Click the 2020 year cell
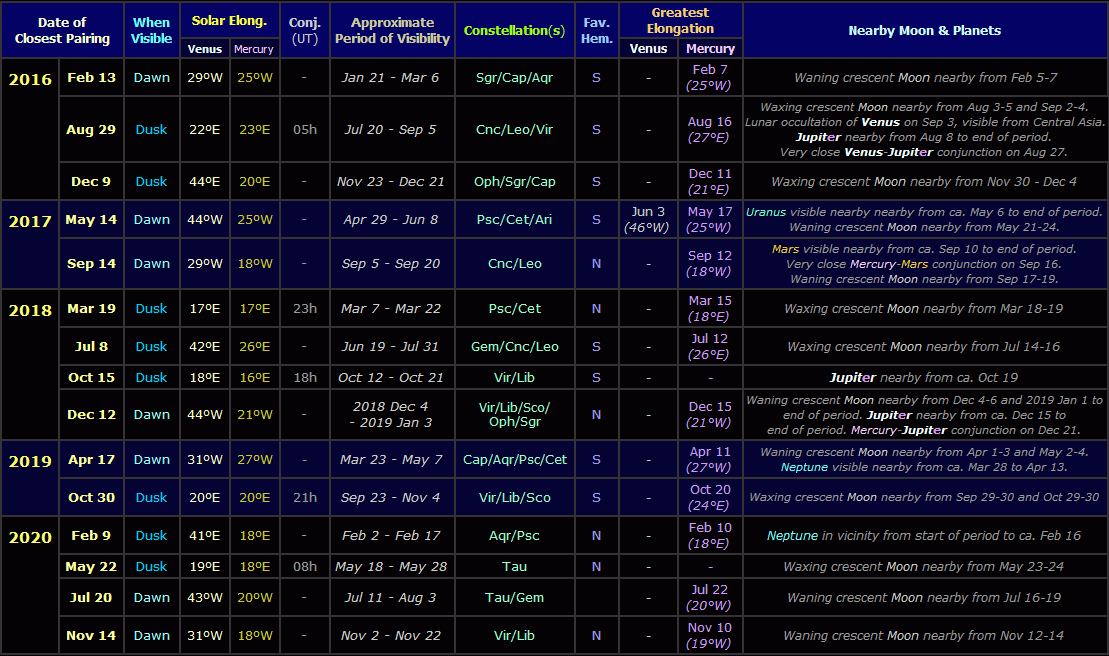Viewport: 1109px width, 656px height. [30, 537]
